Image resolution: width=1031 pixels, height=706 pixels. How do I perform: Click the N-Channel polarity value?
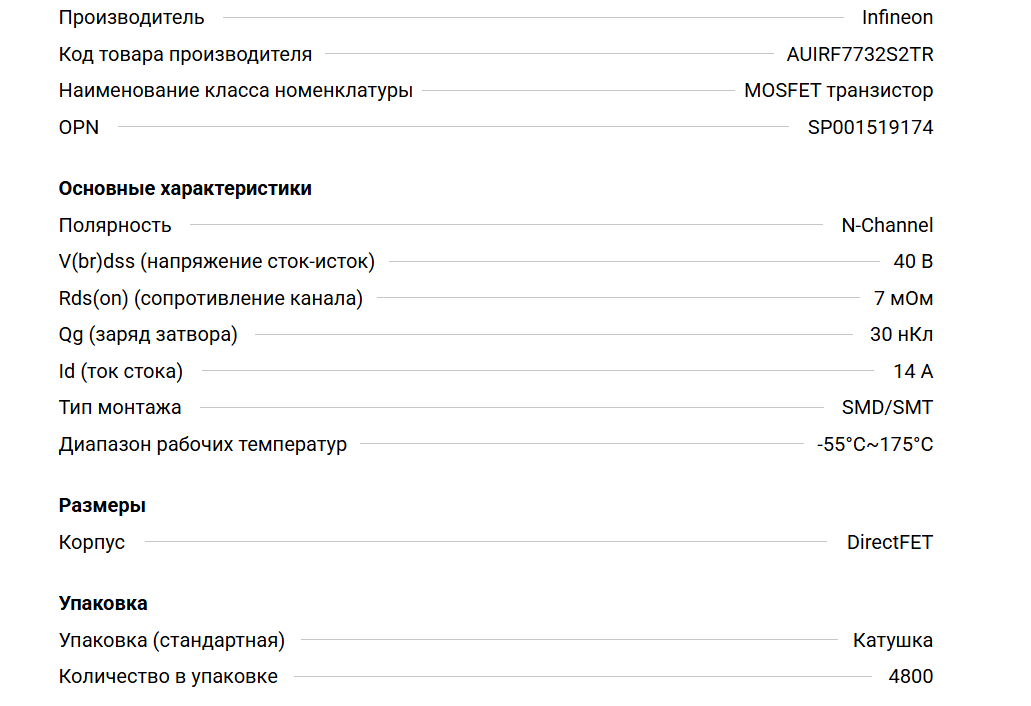[887, 225]
